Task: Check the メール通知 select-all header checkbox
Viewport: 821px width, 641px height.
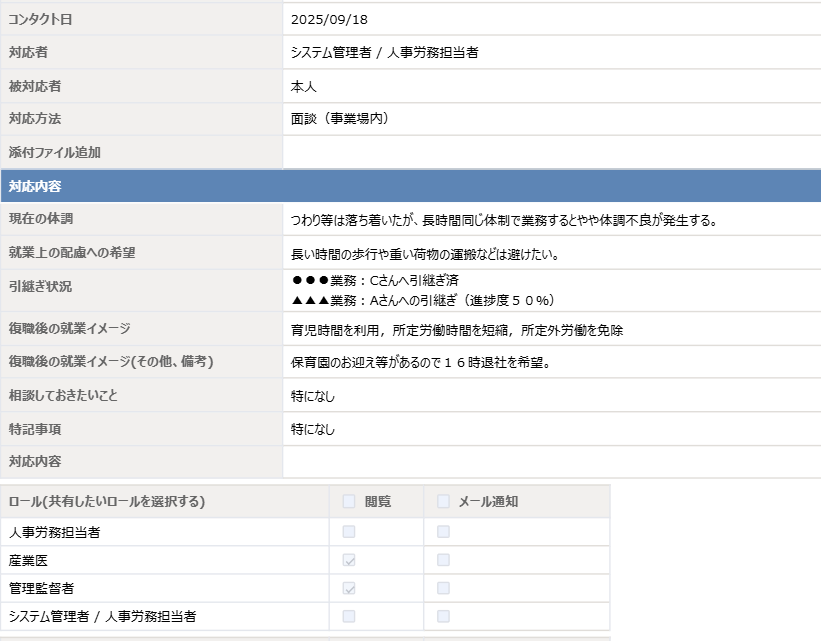Action: coord(443,502)
